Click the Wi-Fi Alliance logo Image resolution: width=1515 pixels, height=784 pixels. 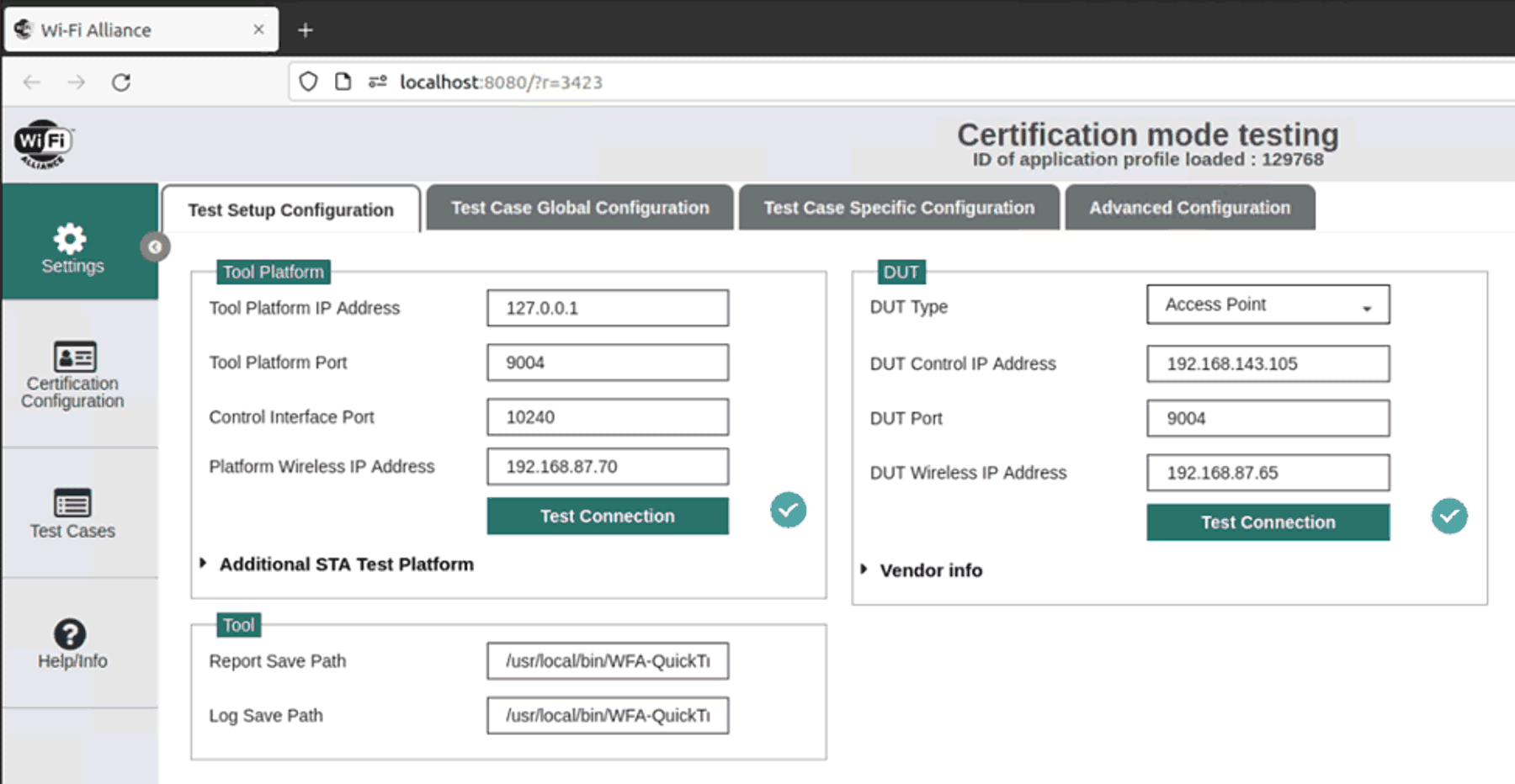[x=44, y=144]
